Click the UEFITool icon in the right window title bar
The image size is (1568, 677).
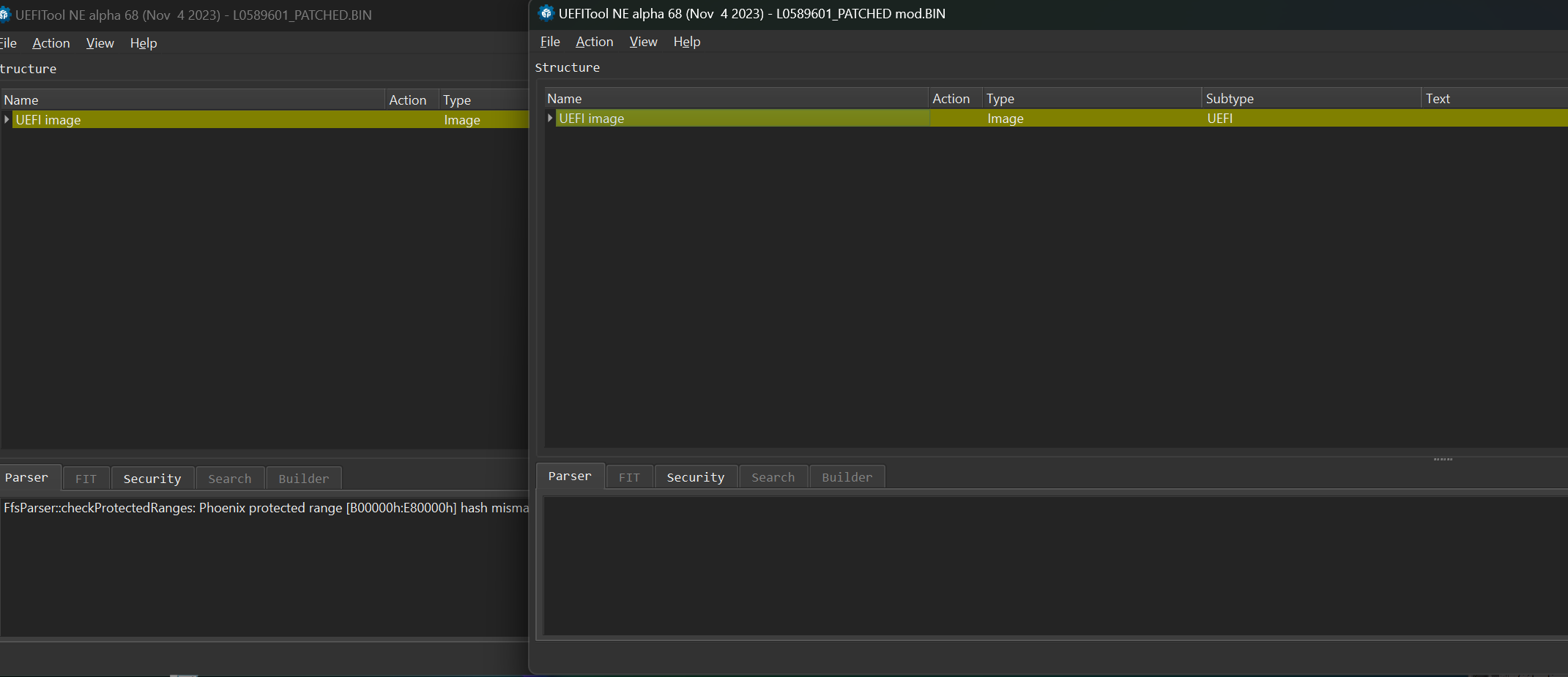click(x=546, y=13)
